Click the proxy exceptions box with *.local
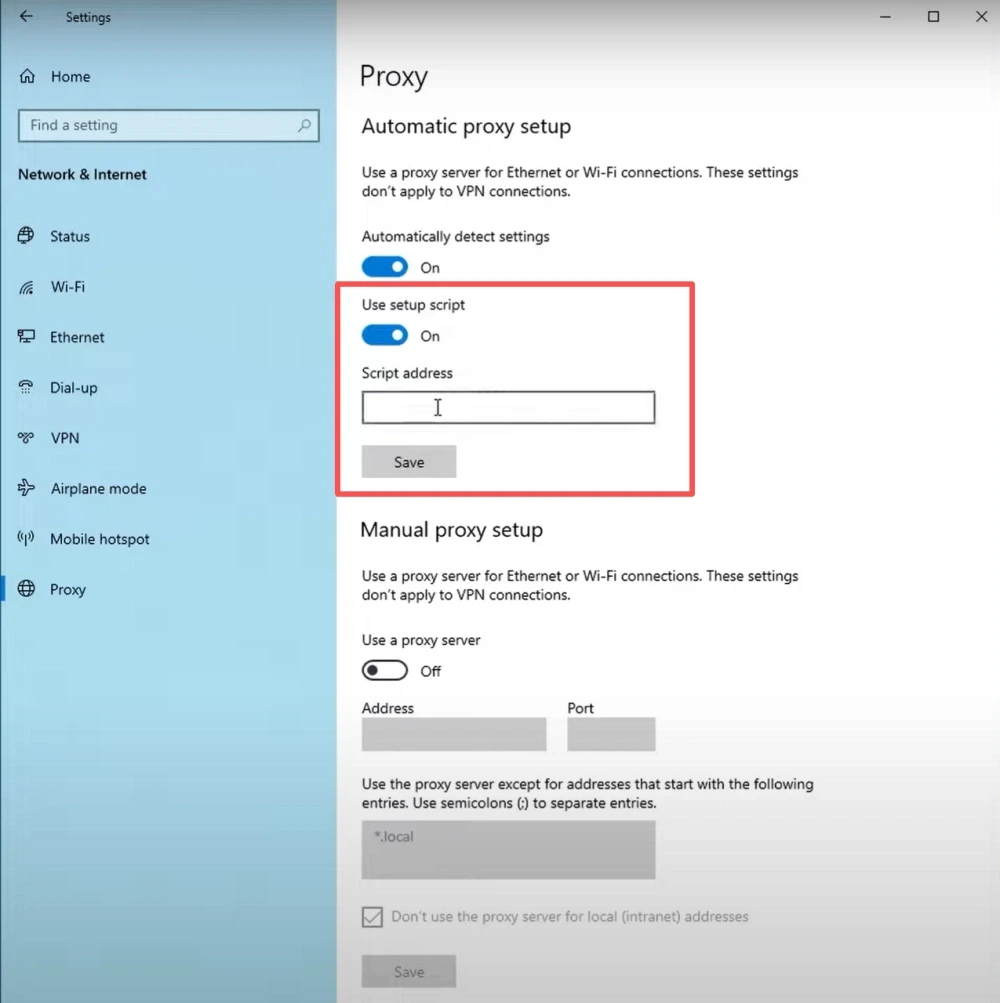Viewport: 1000px width, 1003px height. click(508, 849)
